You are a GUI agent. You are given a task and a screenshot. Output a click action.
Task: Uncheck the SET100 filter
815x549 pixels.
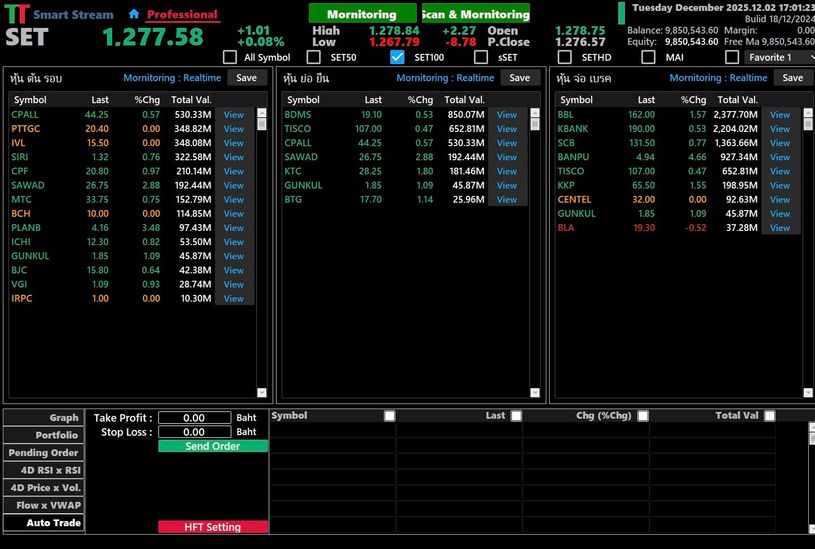click(x=397, y=57)
